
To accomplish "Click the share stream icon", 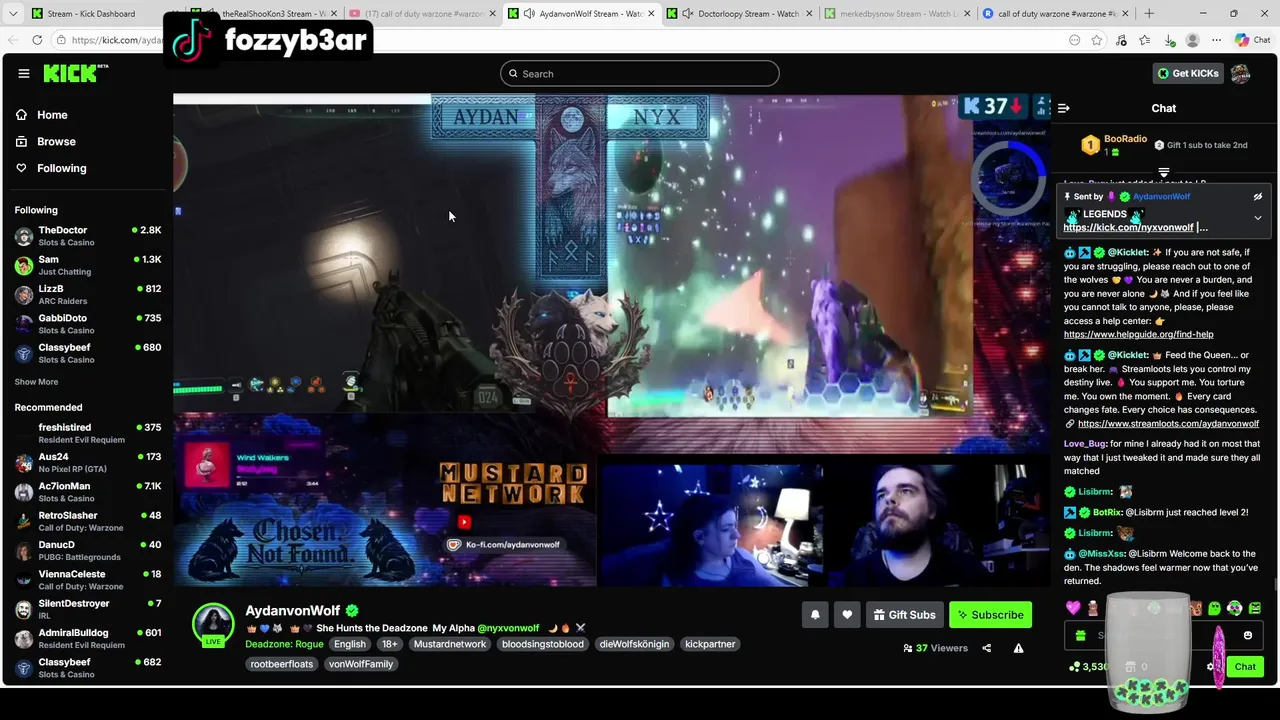I will coord(986,648).
